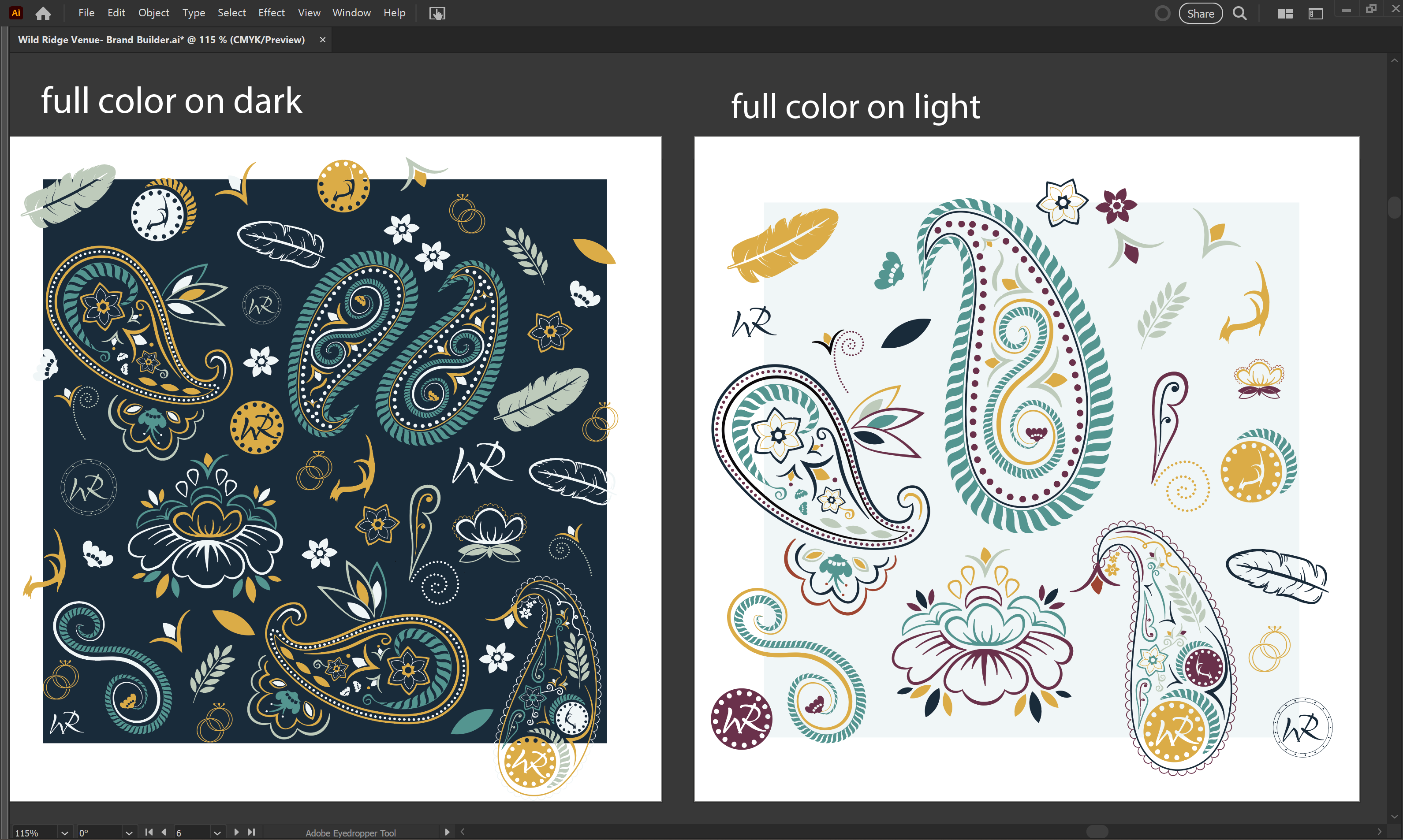Open the Arrange Documents icon
1403x840 pixels.
tap(1285, 14)
